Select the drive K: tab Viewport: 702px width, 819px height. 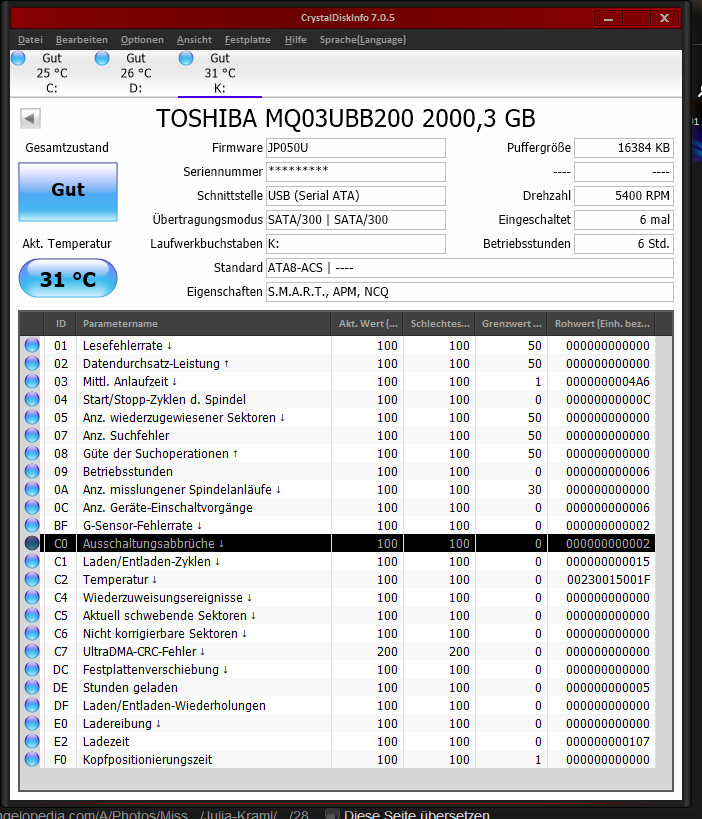[x=220, y=73]
